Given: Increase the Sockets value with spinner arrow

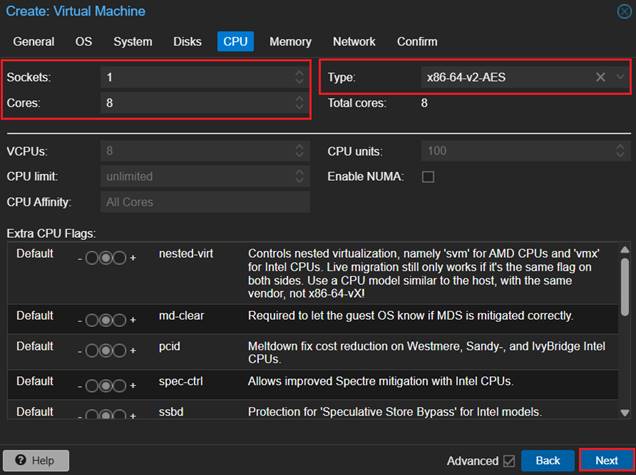Looking at the screenshot, I should click(299, 73).
